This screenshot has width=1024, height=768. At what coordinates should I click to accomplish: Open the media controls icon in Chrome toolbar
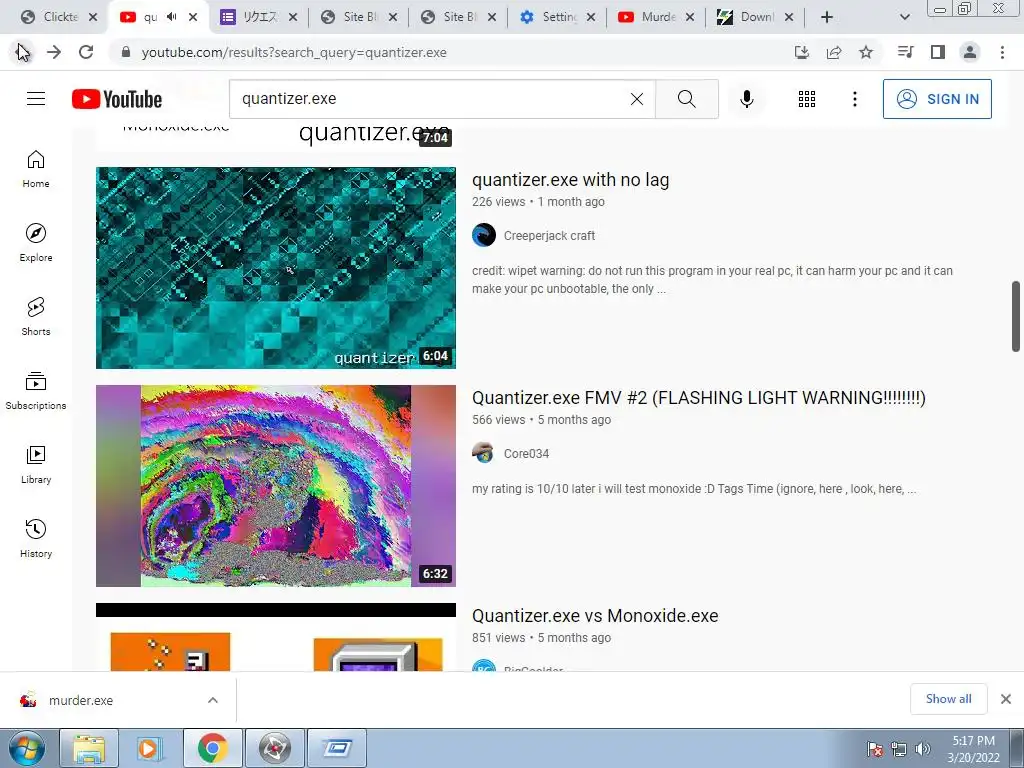click(x=905, y=52)
